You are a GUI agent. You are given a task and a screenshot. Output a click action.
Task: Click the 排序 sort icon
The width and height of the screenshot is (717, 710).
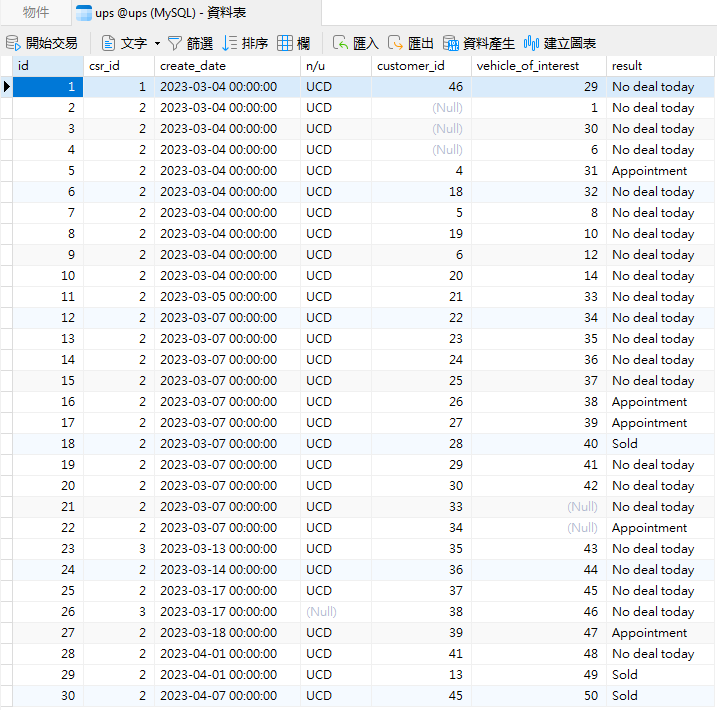tap(230, 43)
